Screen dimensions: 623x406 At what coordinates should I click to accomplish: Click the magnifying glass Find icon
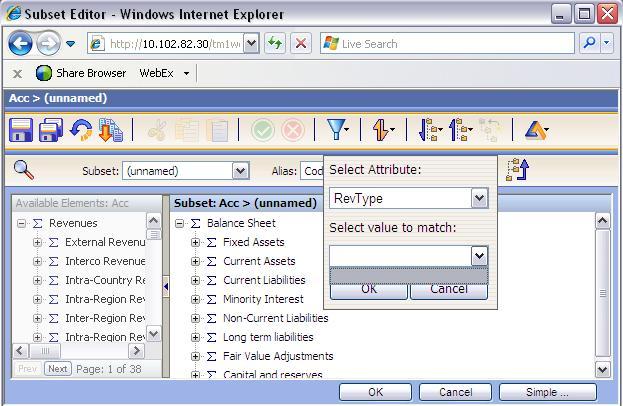[23, 170]
